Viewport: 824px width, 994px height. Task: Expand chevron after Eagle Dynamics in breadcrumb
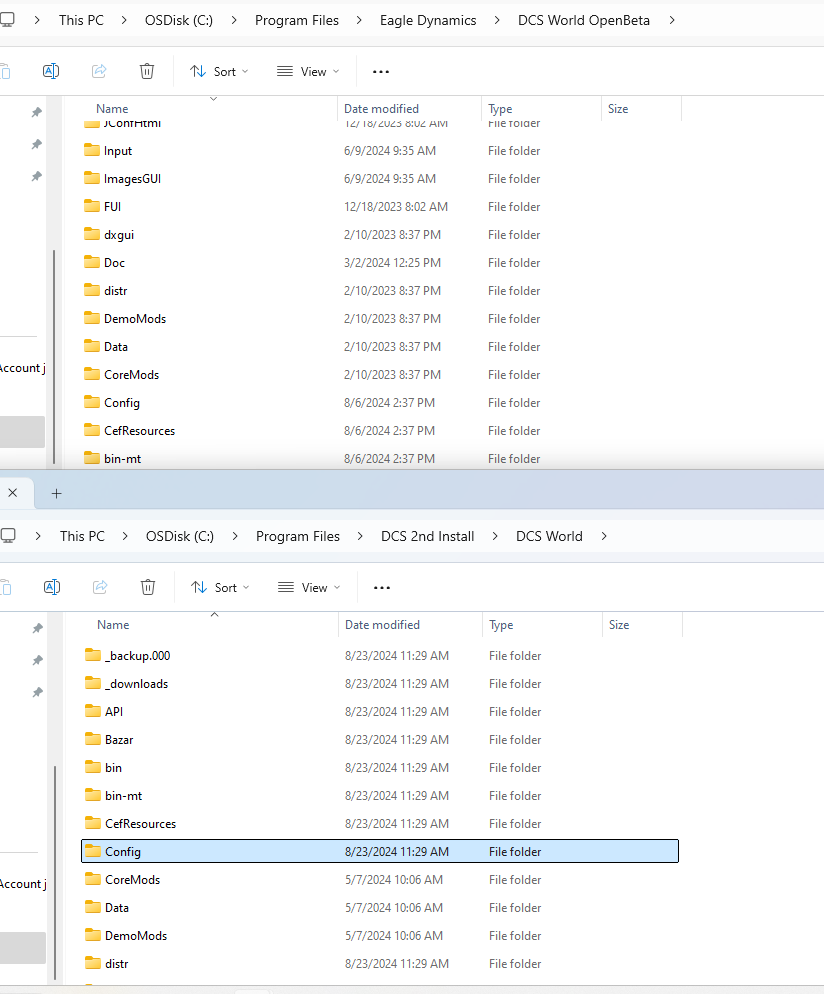497,20
